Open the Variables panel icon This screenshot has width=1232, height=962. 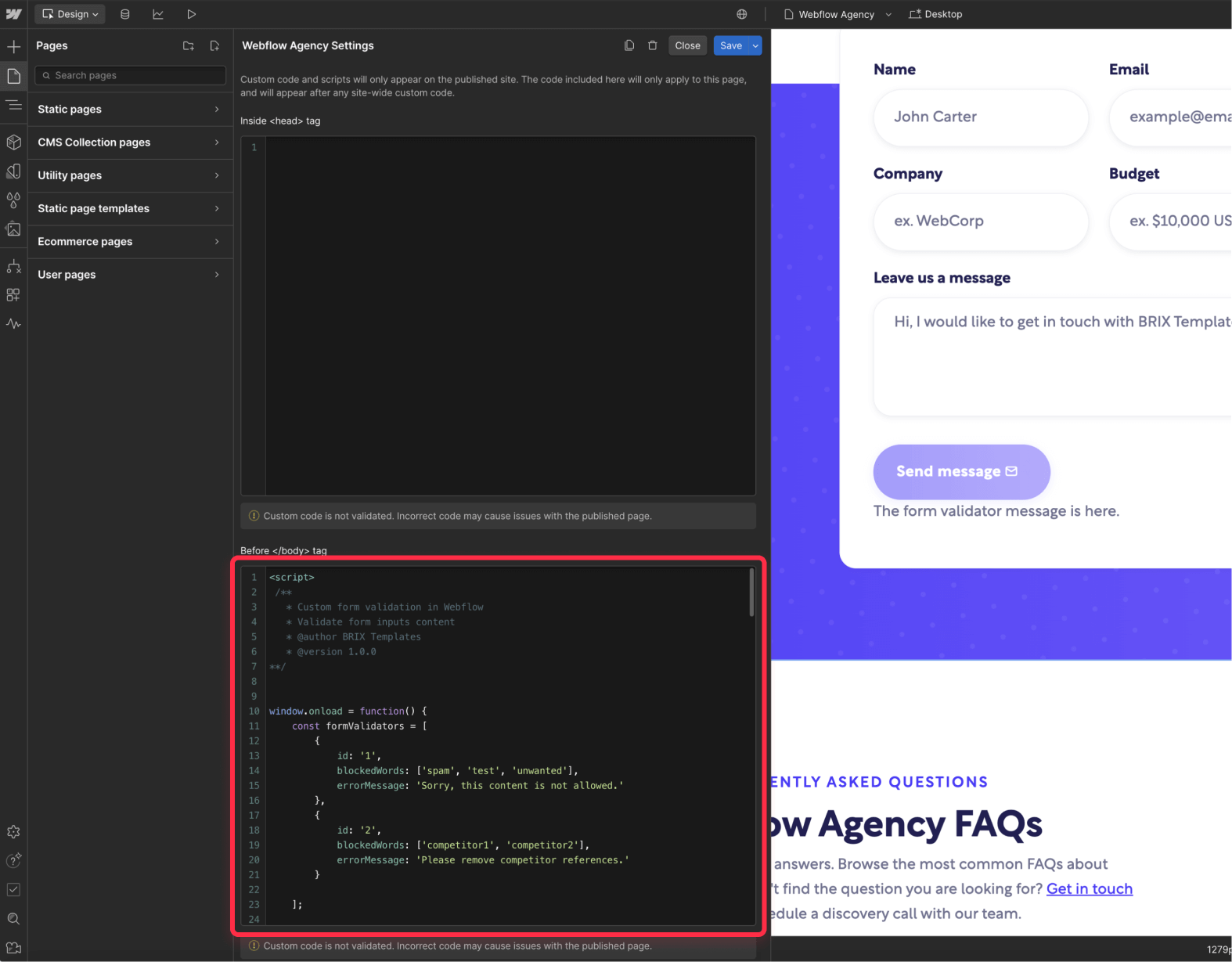click(13, 171)
